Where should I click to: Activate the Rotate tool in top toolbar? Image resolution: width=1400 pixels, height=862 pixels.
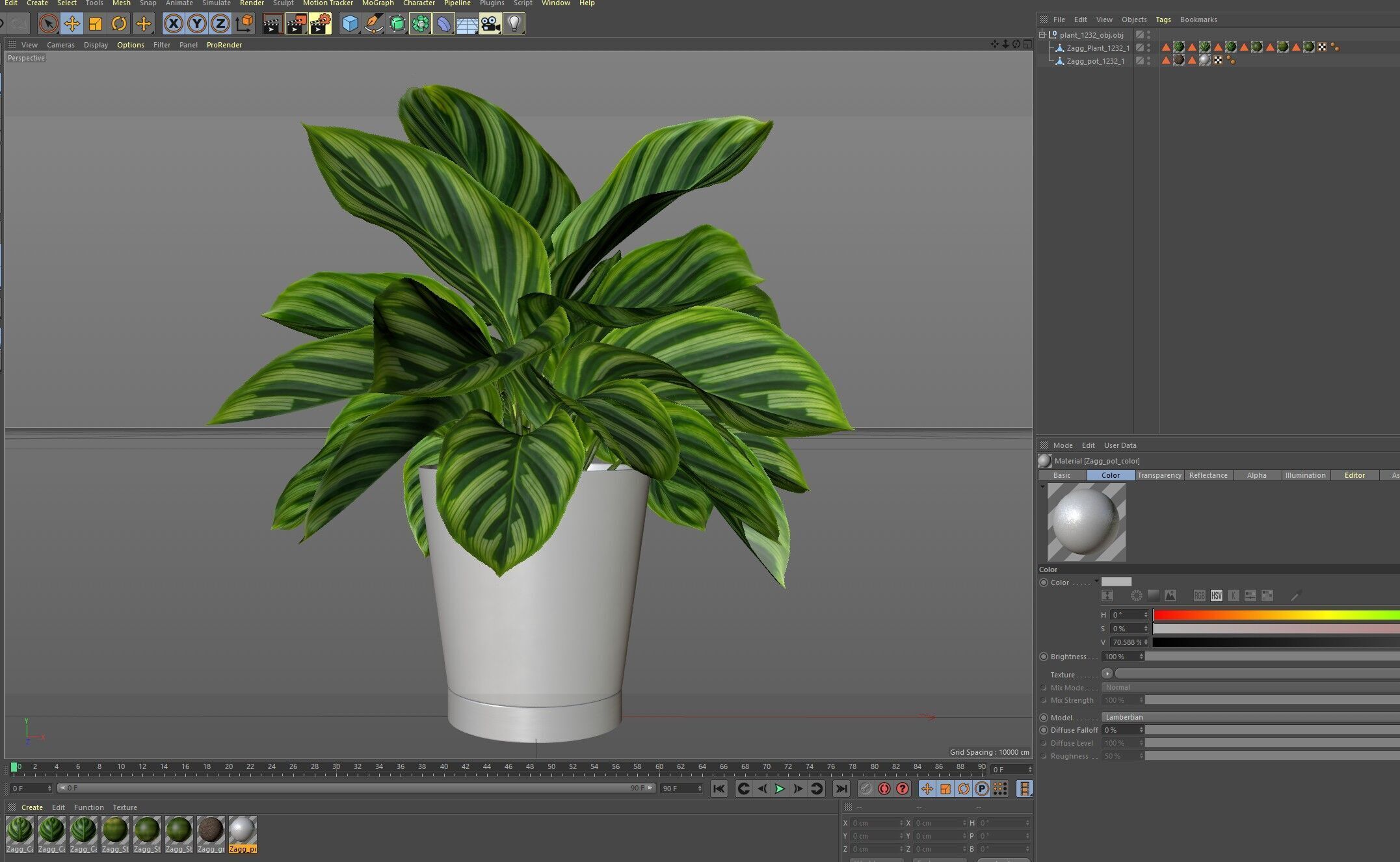[119, 24]
